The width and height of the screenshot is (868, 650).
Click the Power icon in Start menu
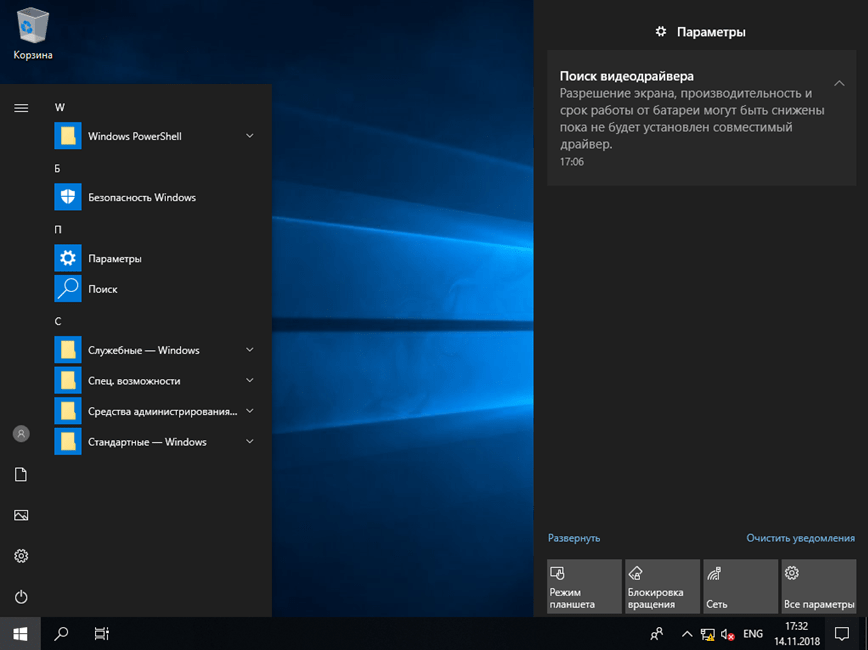click(21, 597)
